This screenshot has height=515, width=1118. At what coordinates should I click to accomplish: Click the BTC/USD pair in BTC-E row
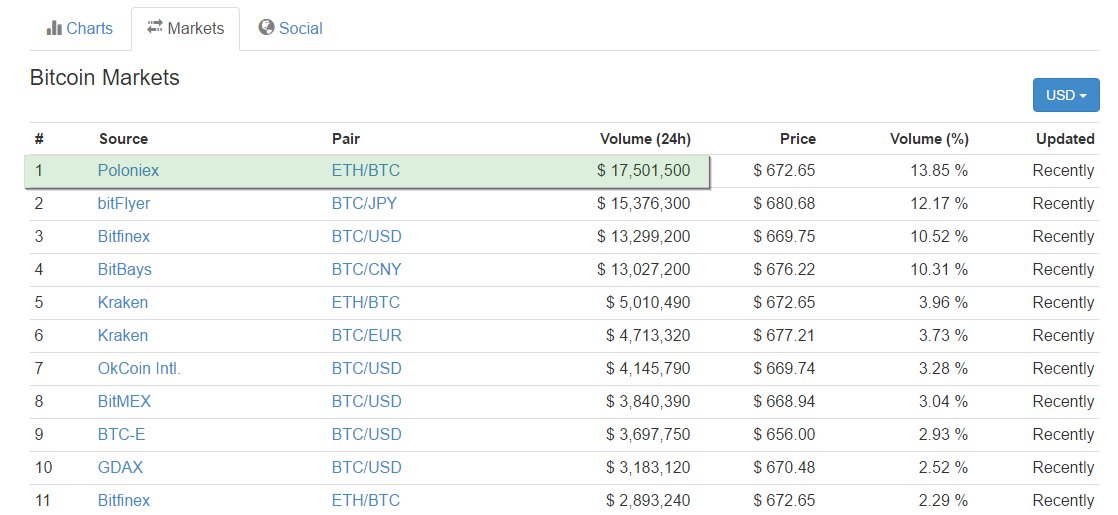click(366, 434)
